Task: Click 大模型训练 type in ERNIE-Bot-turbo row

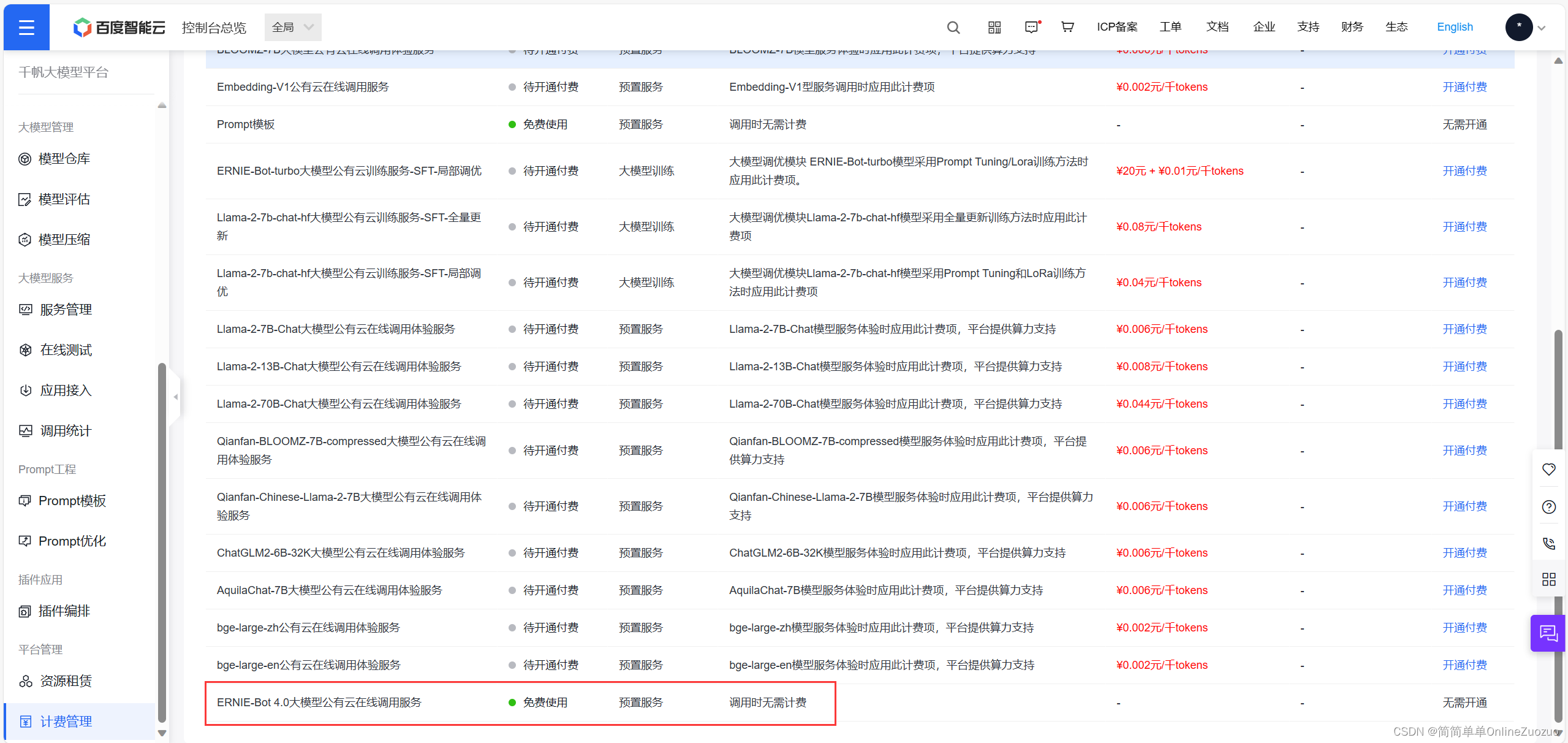Action: point(646,171)
